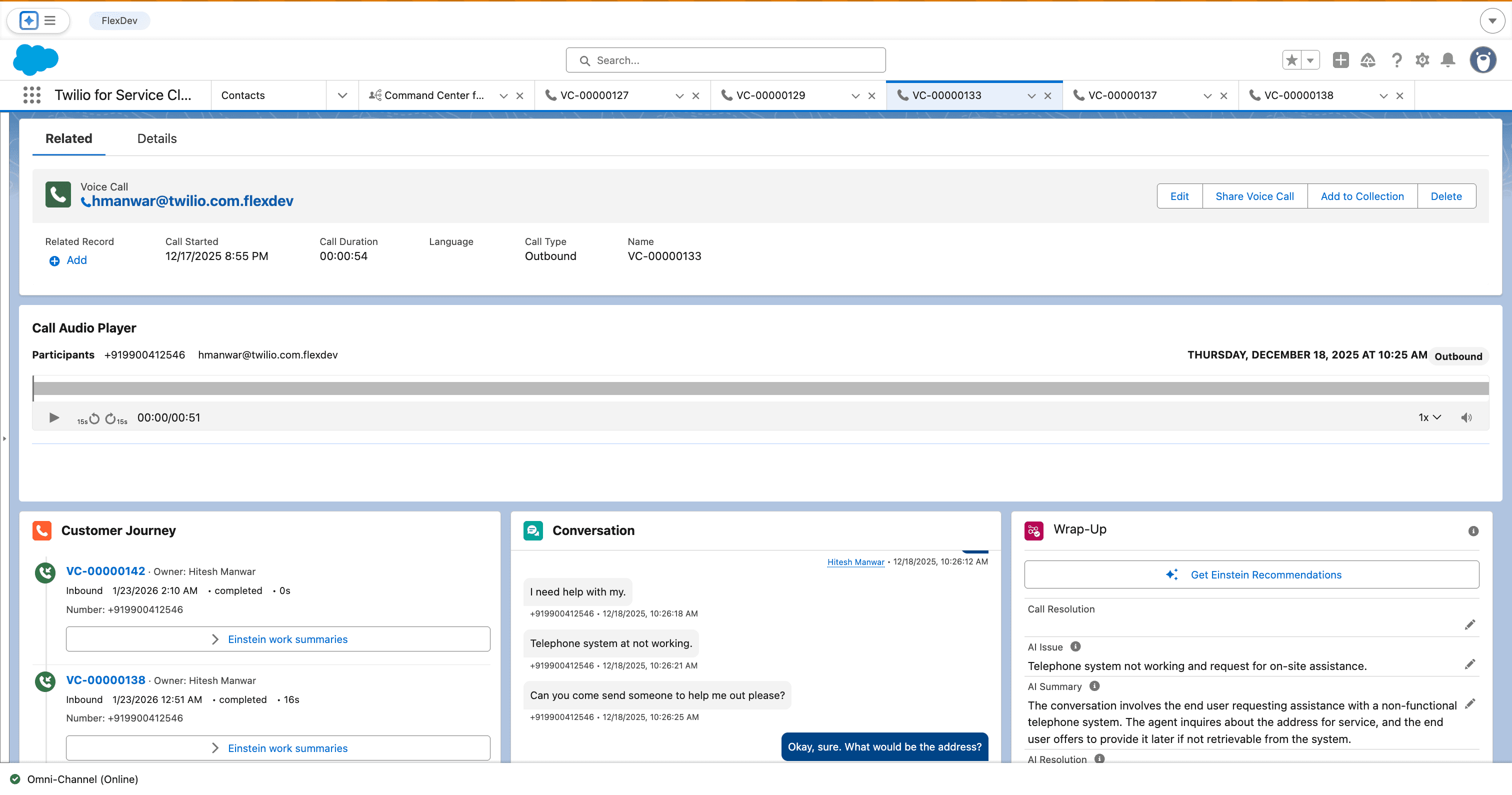Open the App Launcher grid icon
The image size is (1512, 795).
click(31, 95)
